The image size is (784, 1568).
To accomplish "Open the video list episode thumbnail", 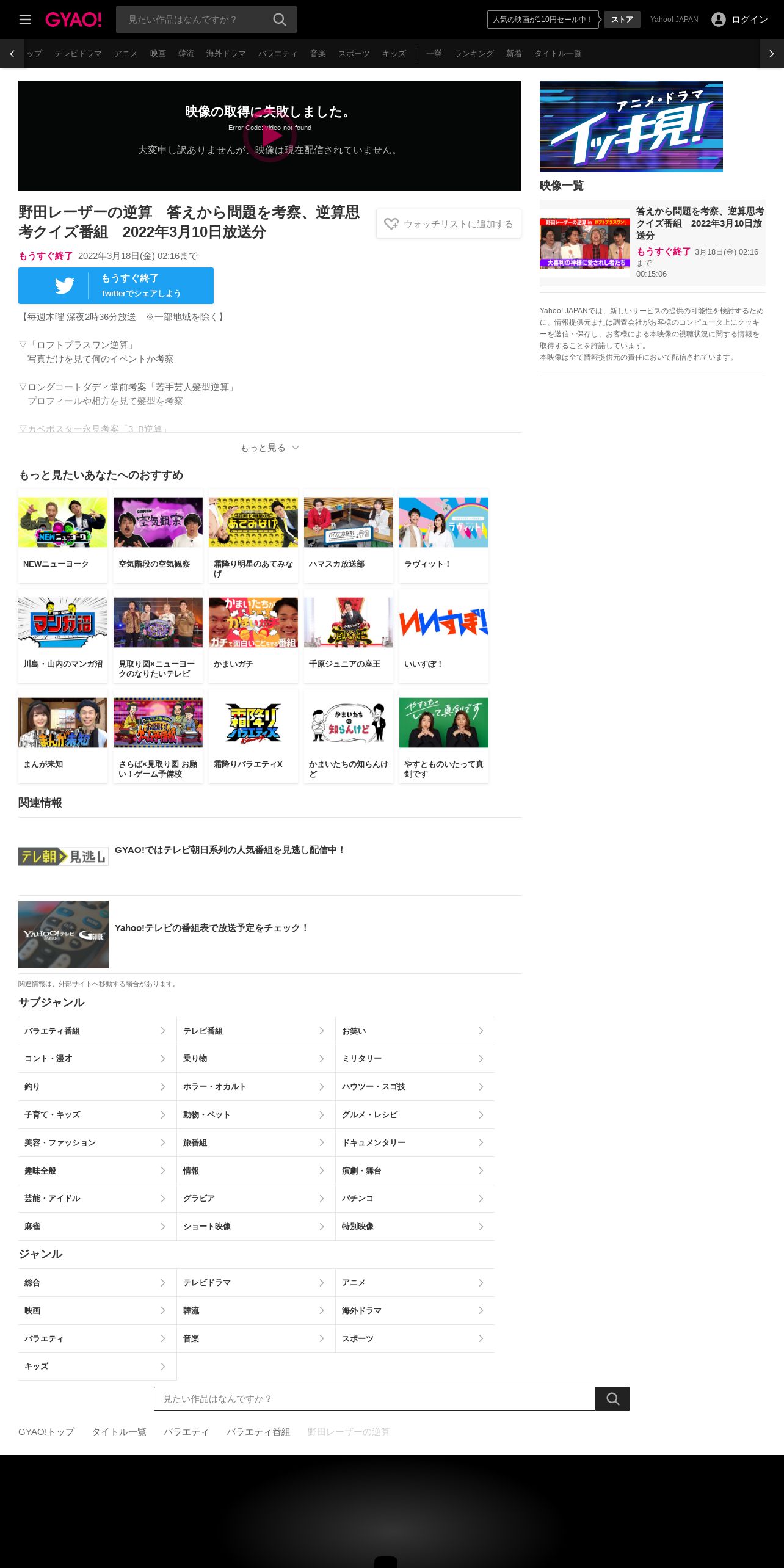I will (585, 244).
